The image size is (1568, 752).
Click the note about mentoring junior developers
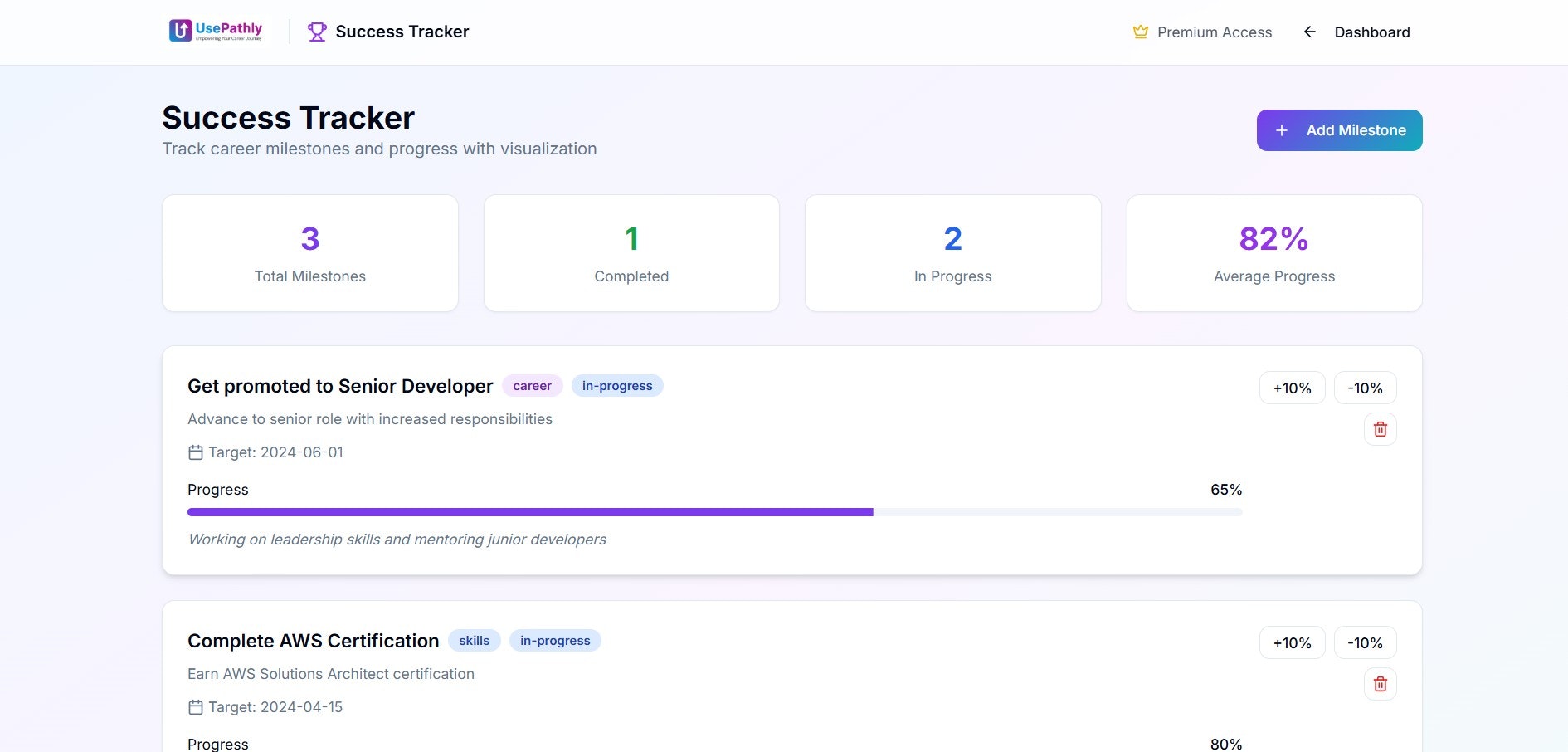[x=397, y=540]
